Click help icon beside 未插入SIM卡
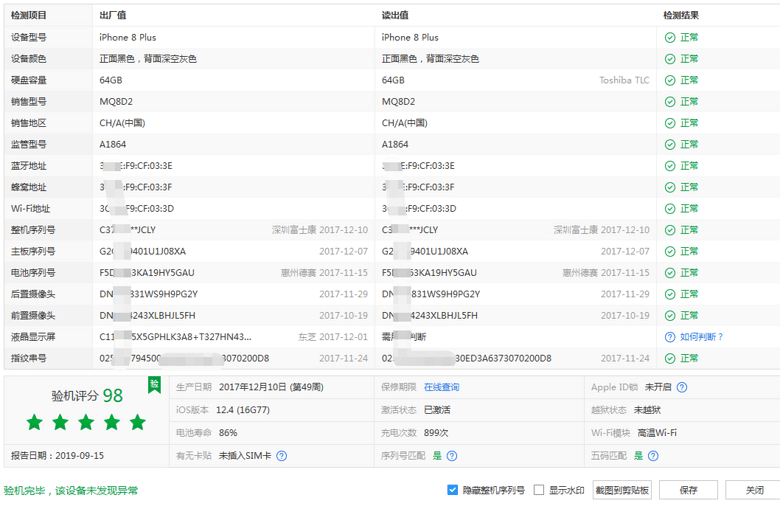Image resolution: width=780 pixels, height=509 pixels. point(282,456)
